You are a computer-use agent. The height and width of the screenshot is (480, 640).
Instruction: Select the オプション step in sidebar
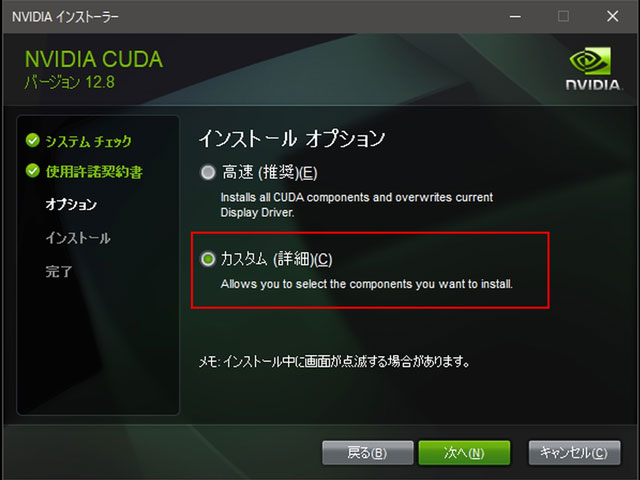(x=71, y=204)
